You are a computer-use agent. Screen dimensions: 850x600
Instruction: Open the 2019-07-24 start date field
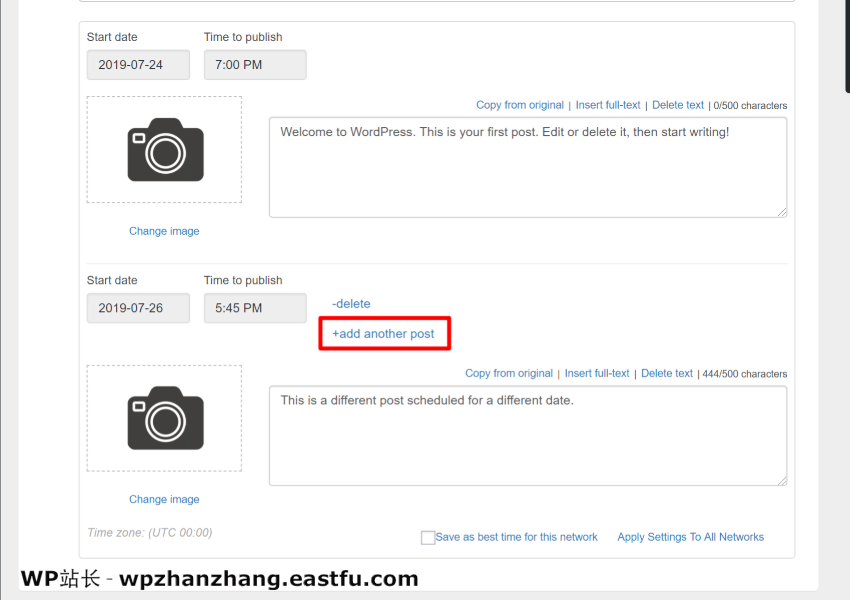[x=138, y=65]
